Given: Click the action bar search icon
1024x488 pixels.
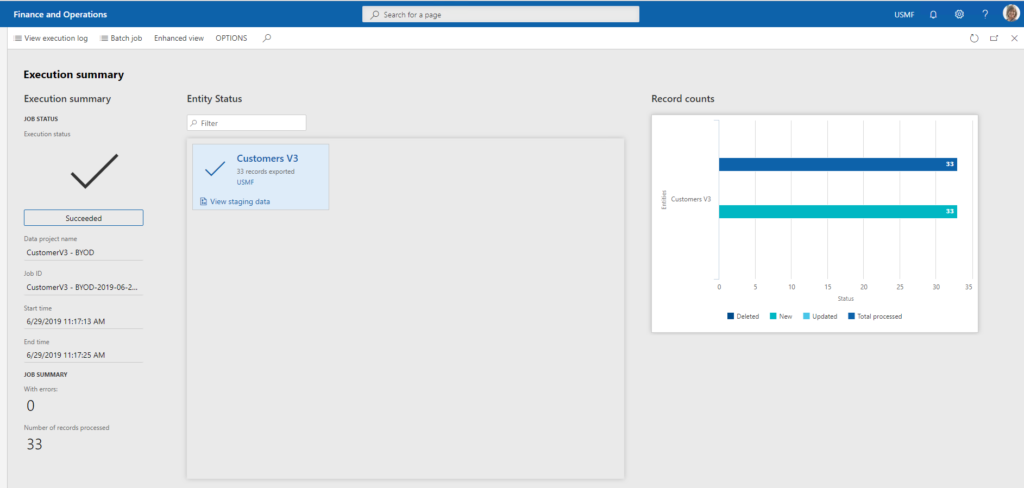Looking at the screenshot, I should pyautogui.click(x=266, y=39).
